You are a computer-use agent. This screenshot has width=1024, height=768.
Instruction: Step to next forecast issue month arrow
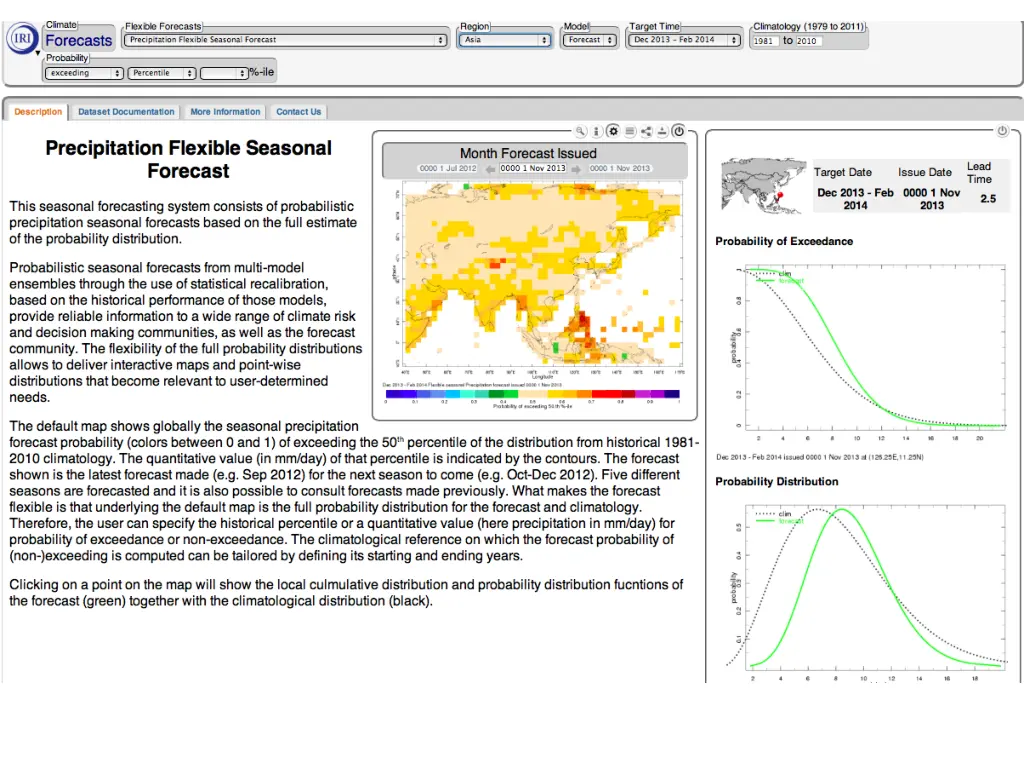[x=576, y=168]
